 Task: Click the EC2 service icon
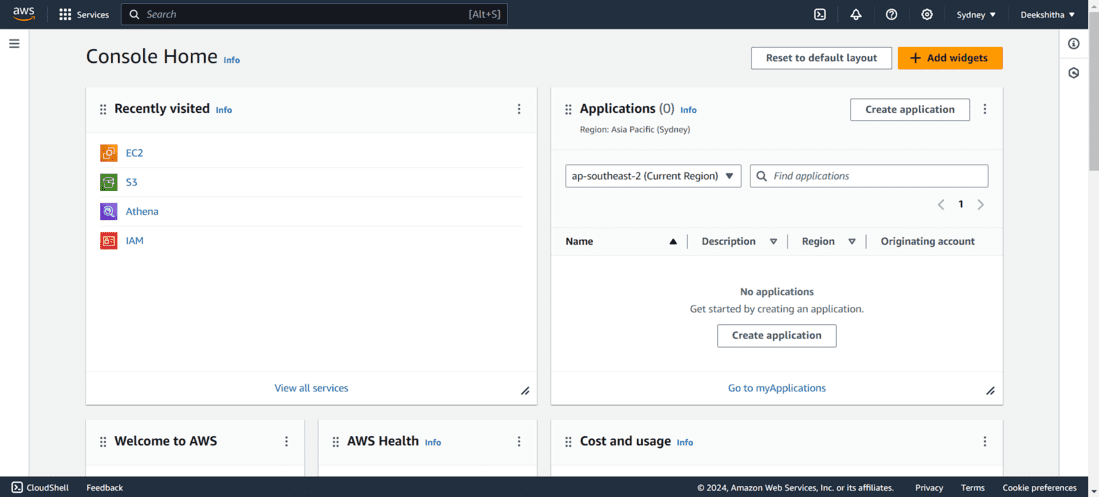(x=109, y=153)
